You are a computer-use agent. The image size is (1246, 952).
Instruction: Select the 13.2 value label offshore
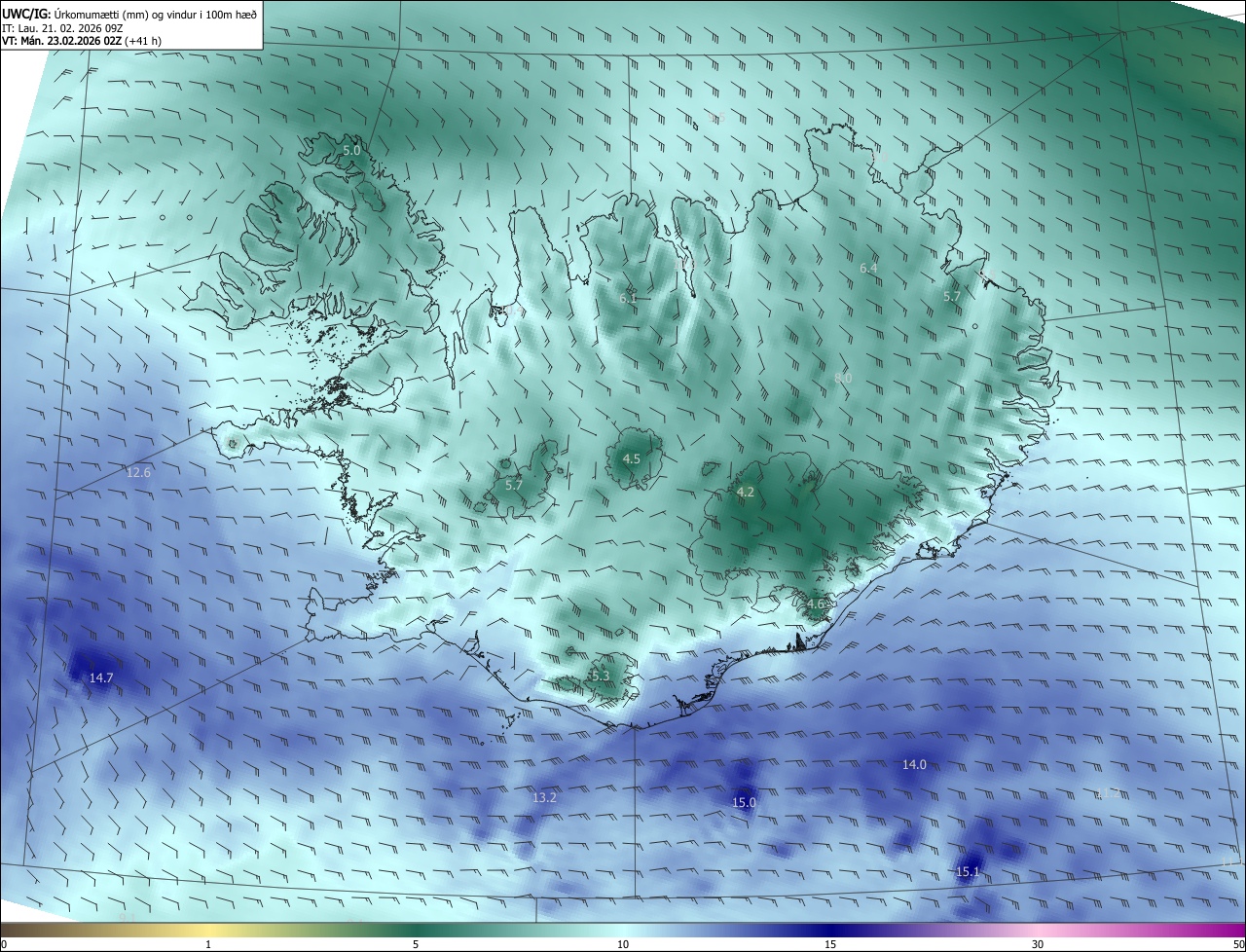[544, 797]
